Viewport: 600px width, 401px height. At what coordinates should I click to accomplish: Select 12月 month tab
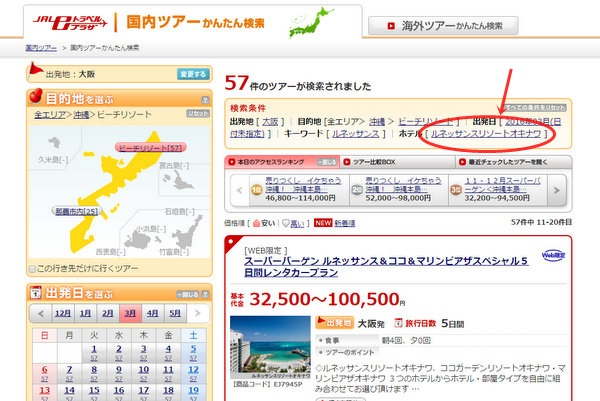pyautogui.click(x=63, y=313)
